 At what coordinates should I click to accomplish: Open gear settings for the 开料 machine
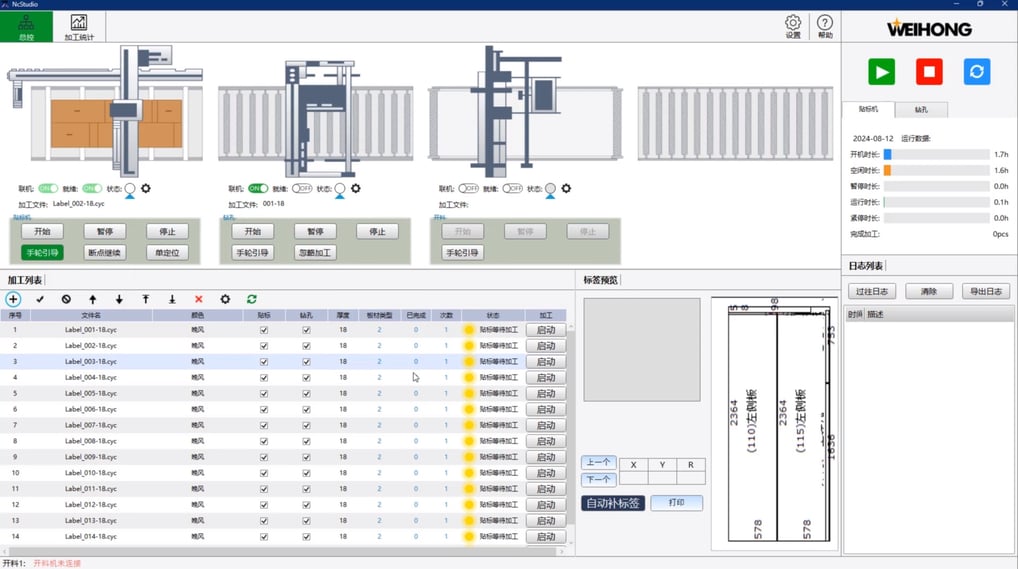(x=566, y=188)
